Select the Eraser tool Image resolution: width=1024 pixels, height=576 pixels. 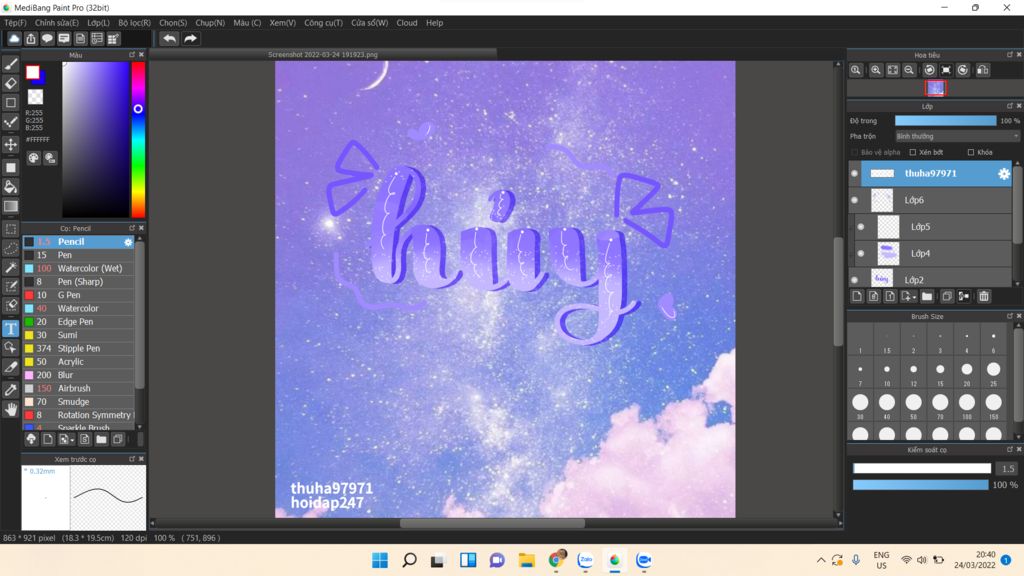click(x=10, y=83)
